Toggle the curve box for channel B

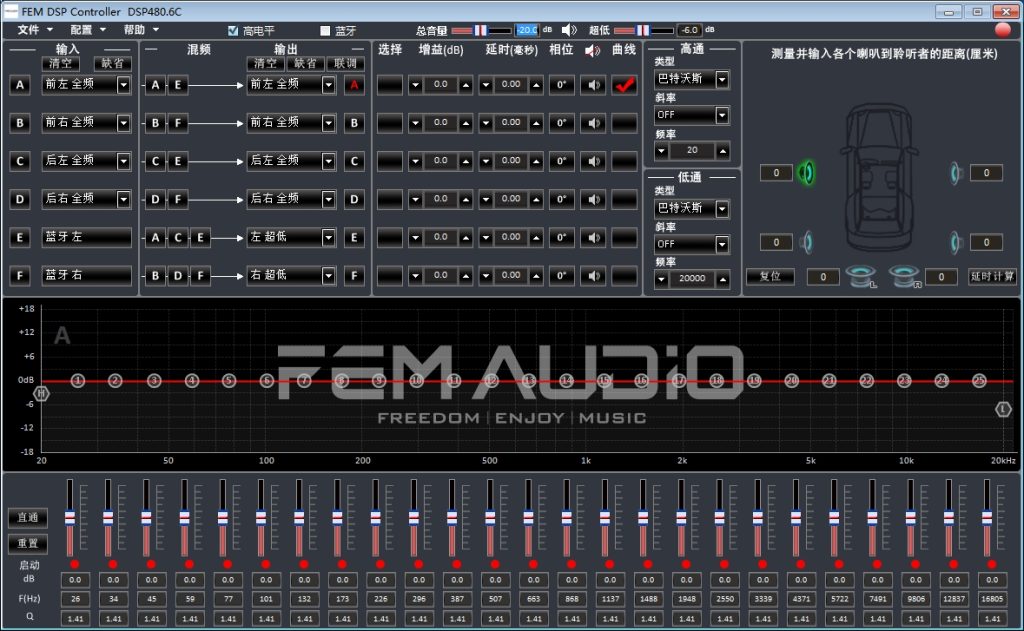(x=624, y=123)
